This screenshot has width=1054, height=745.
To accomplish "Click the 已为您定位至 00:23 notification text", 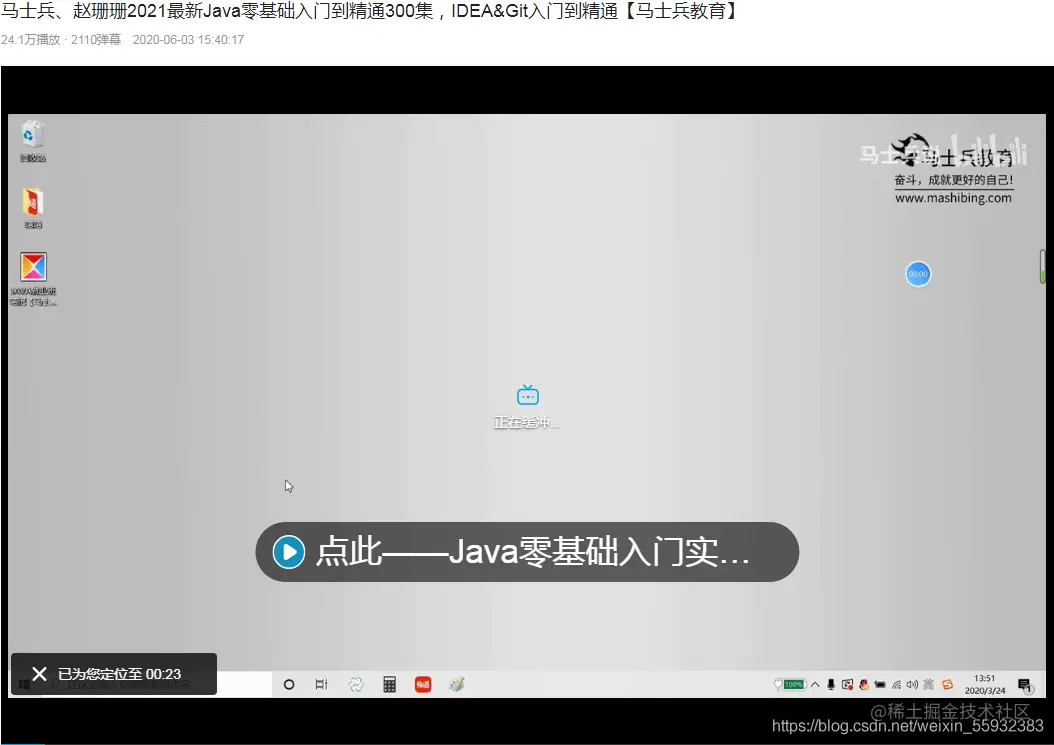I will pos(120,674).
